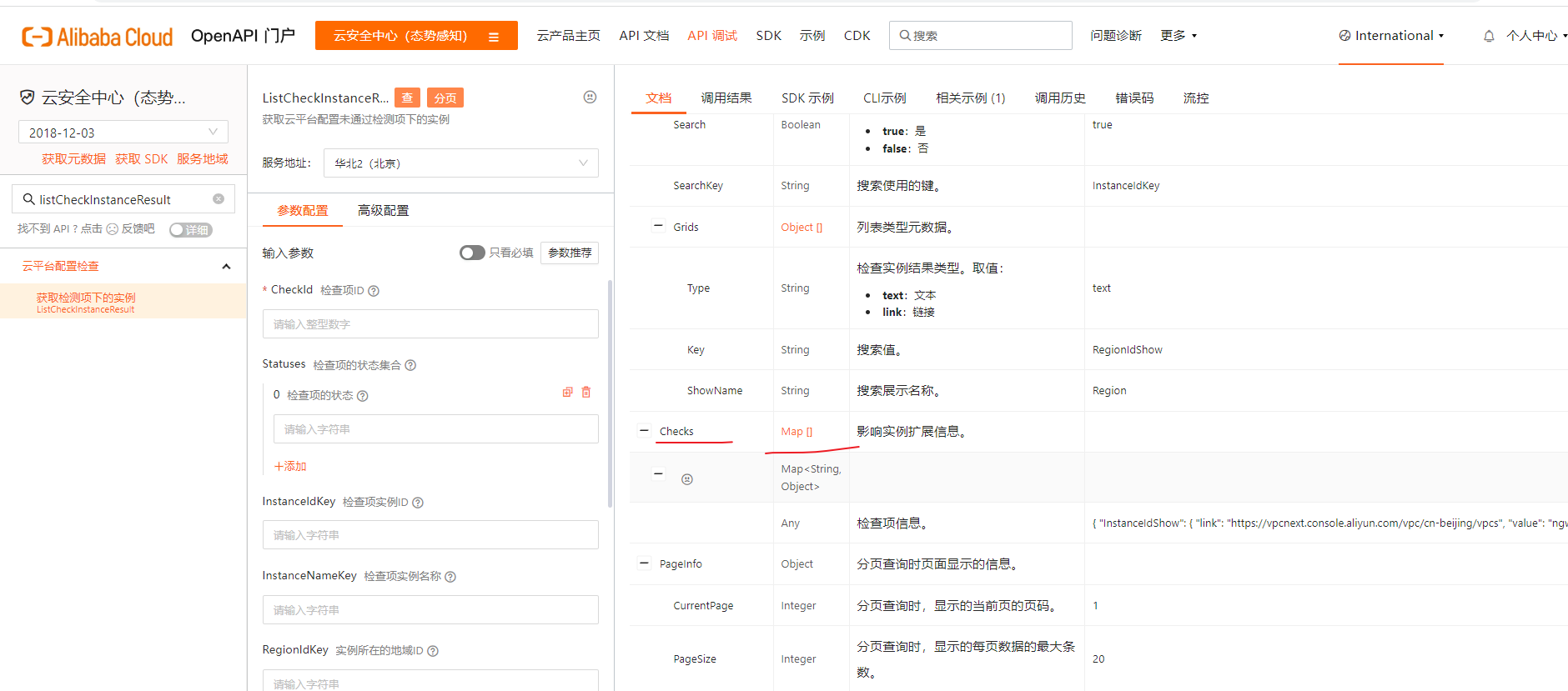Open 示例 in top navigation
Screen dimensions: 1568x691
point(812,36)
